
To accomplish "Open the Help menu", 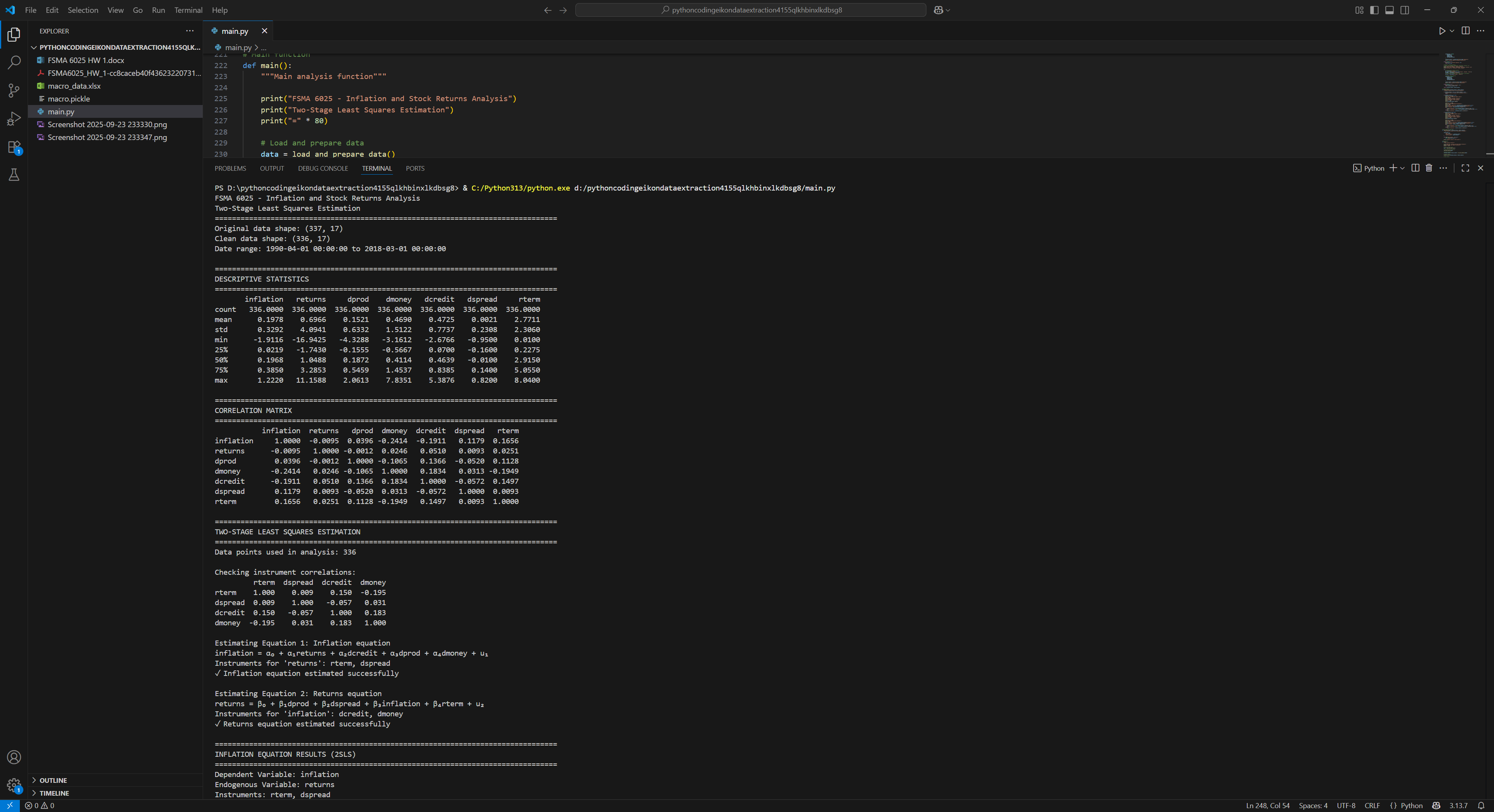I will point(220,10).
